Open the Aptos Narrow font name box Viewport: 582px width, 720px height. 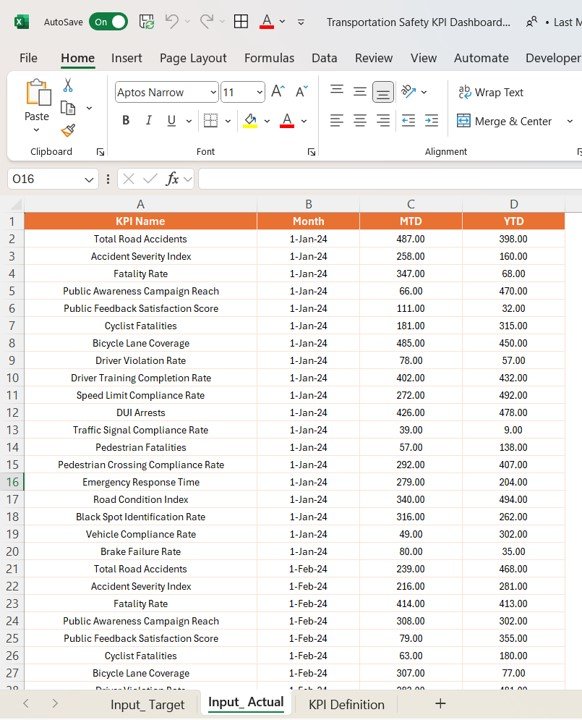(166, 92)
